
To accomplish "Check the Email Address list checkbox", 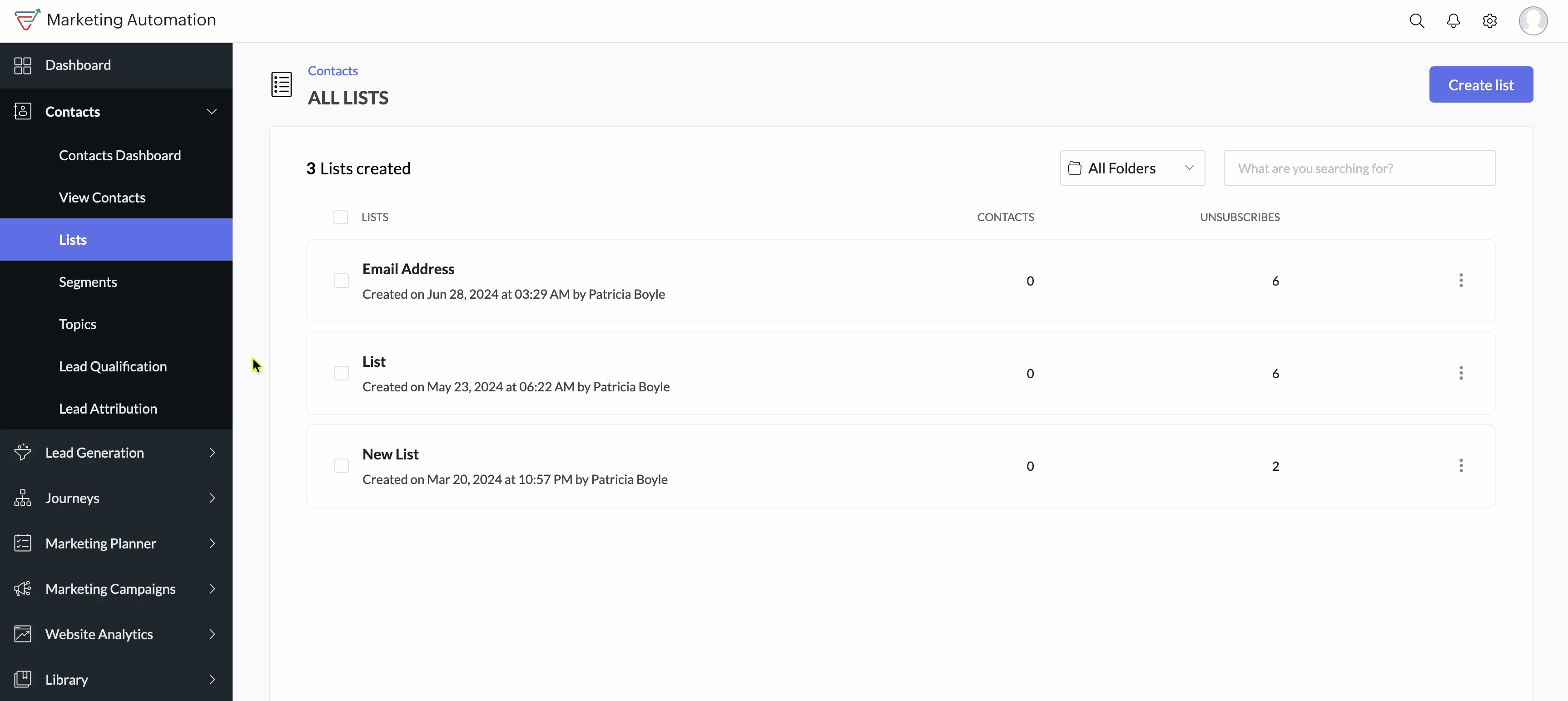I will point(342,281).
